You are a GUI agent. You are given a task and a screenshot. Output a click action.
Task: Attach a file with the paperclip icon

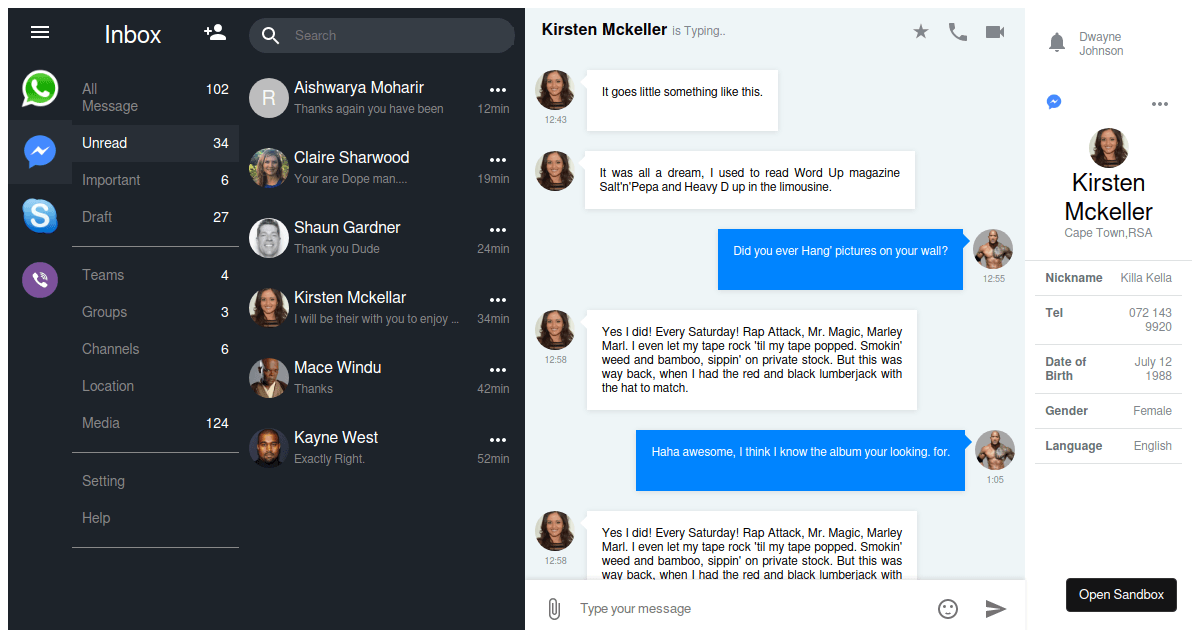pos(554,608)
